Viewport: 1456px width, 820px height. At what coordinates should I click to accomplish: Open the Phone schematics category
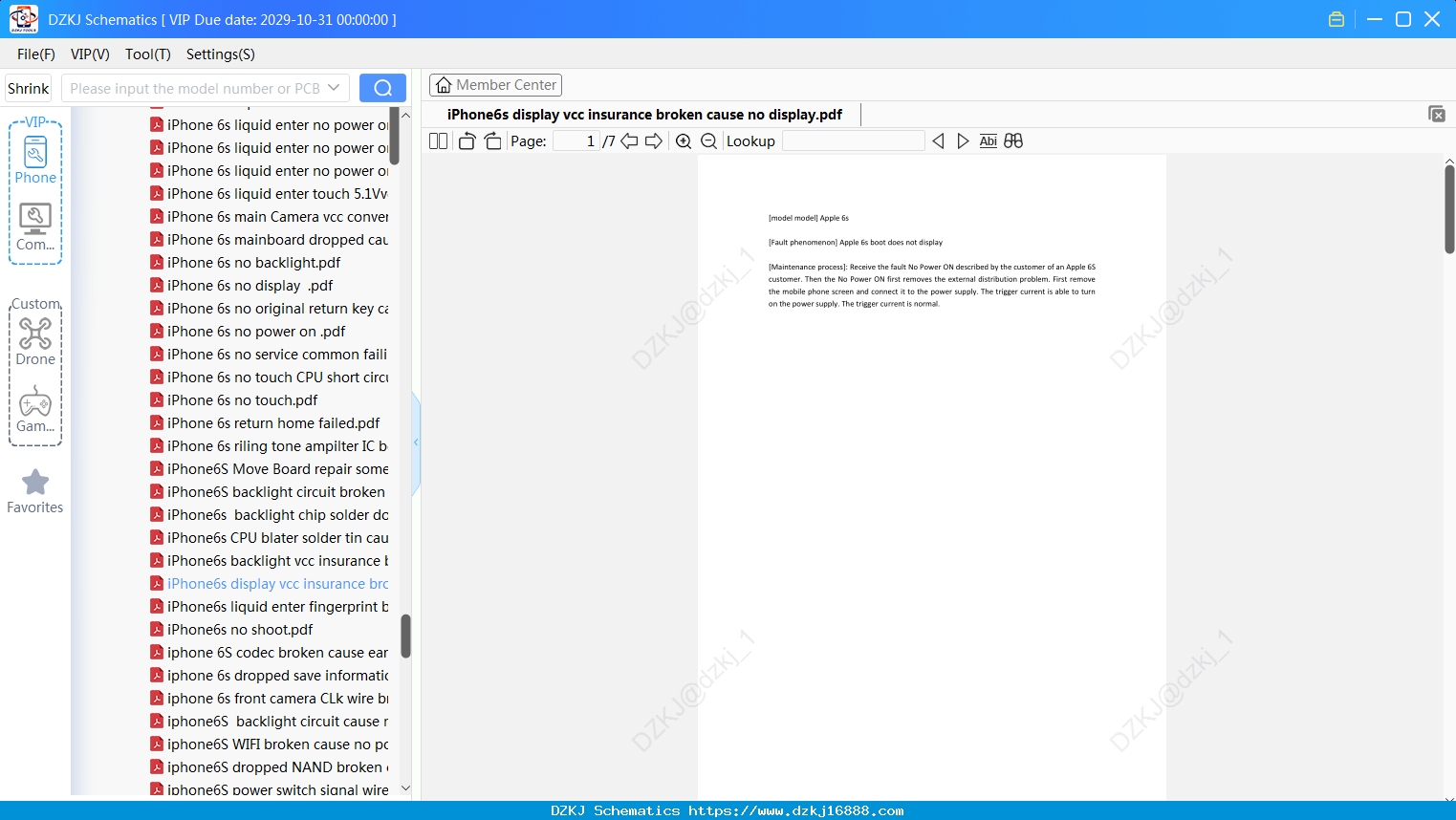(x=35, y=160)
